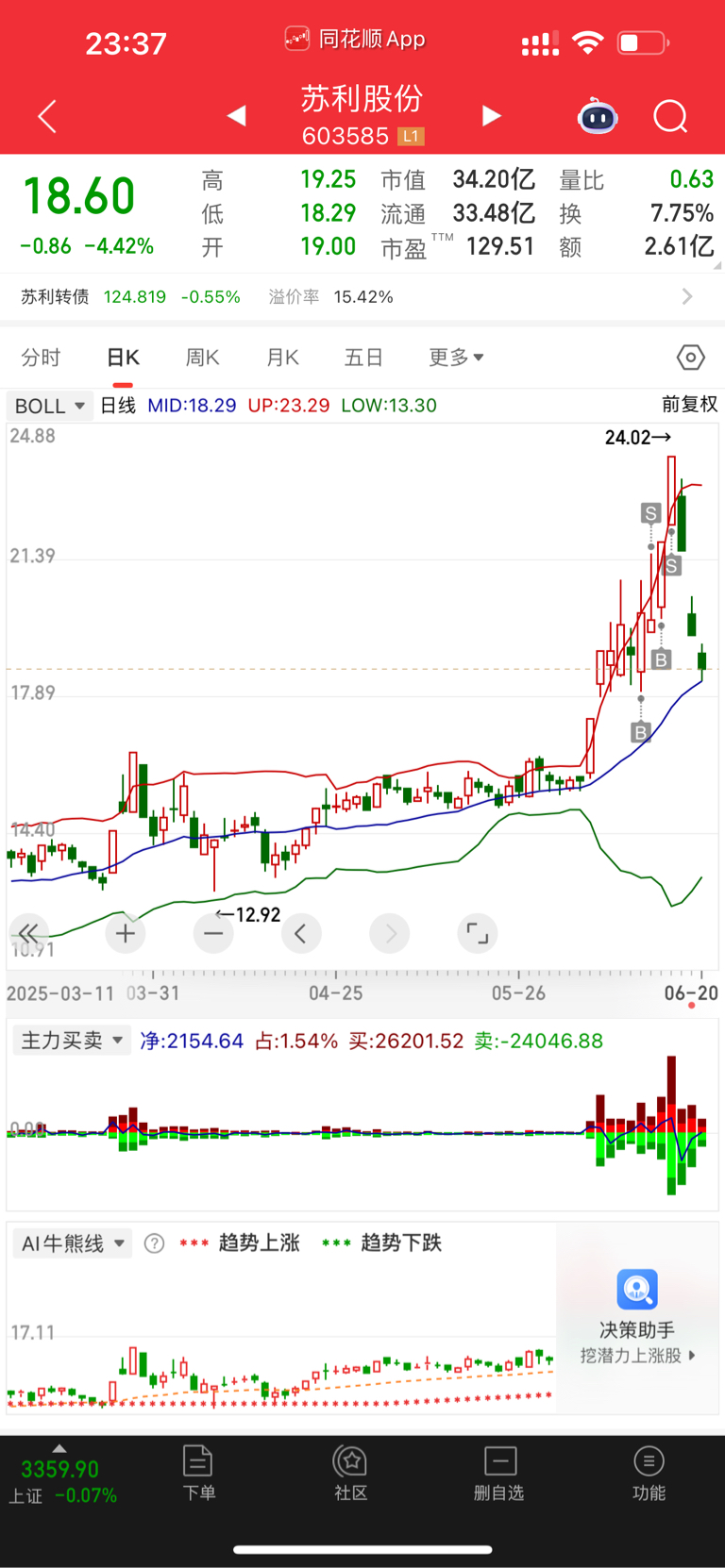Select the 分时 tab
The image size is (725, 1568).
(41, 358)
